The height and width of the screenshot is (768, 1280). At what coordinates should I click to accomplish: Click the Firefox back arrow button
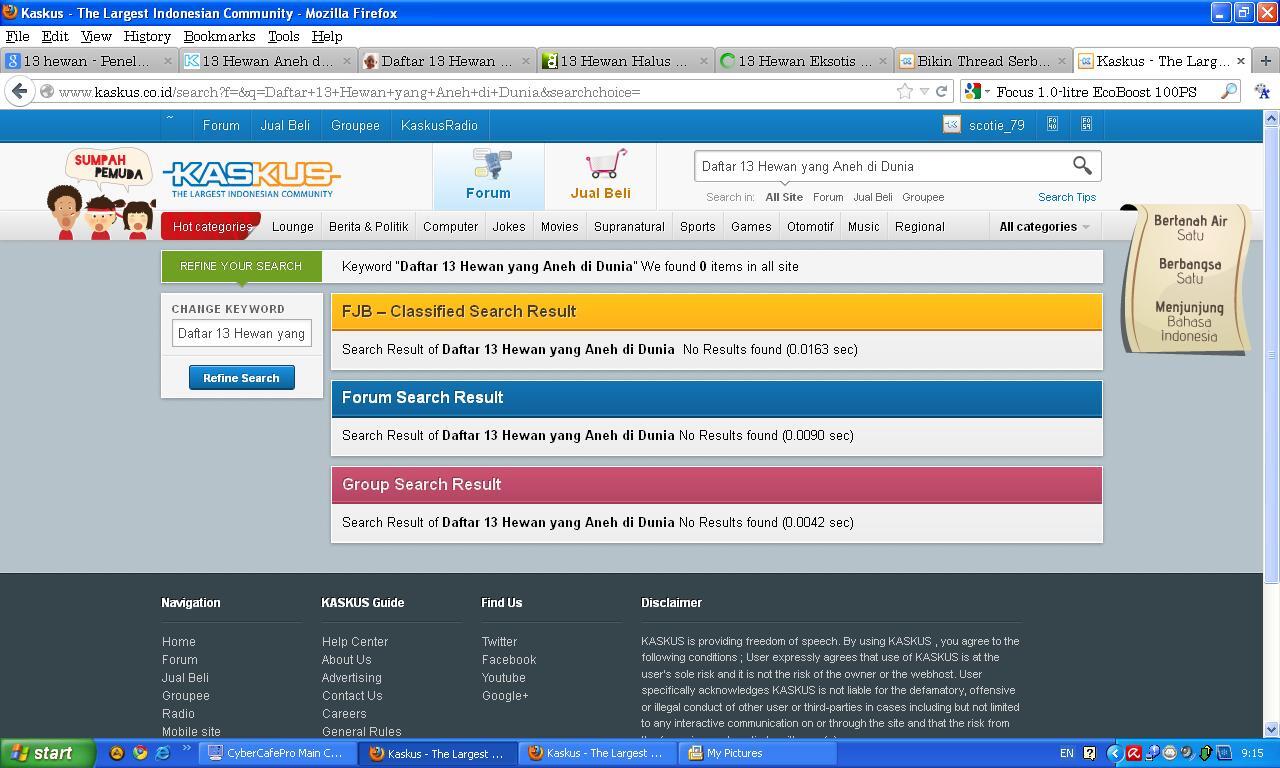20,91
